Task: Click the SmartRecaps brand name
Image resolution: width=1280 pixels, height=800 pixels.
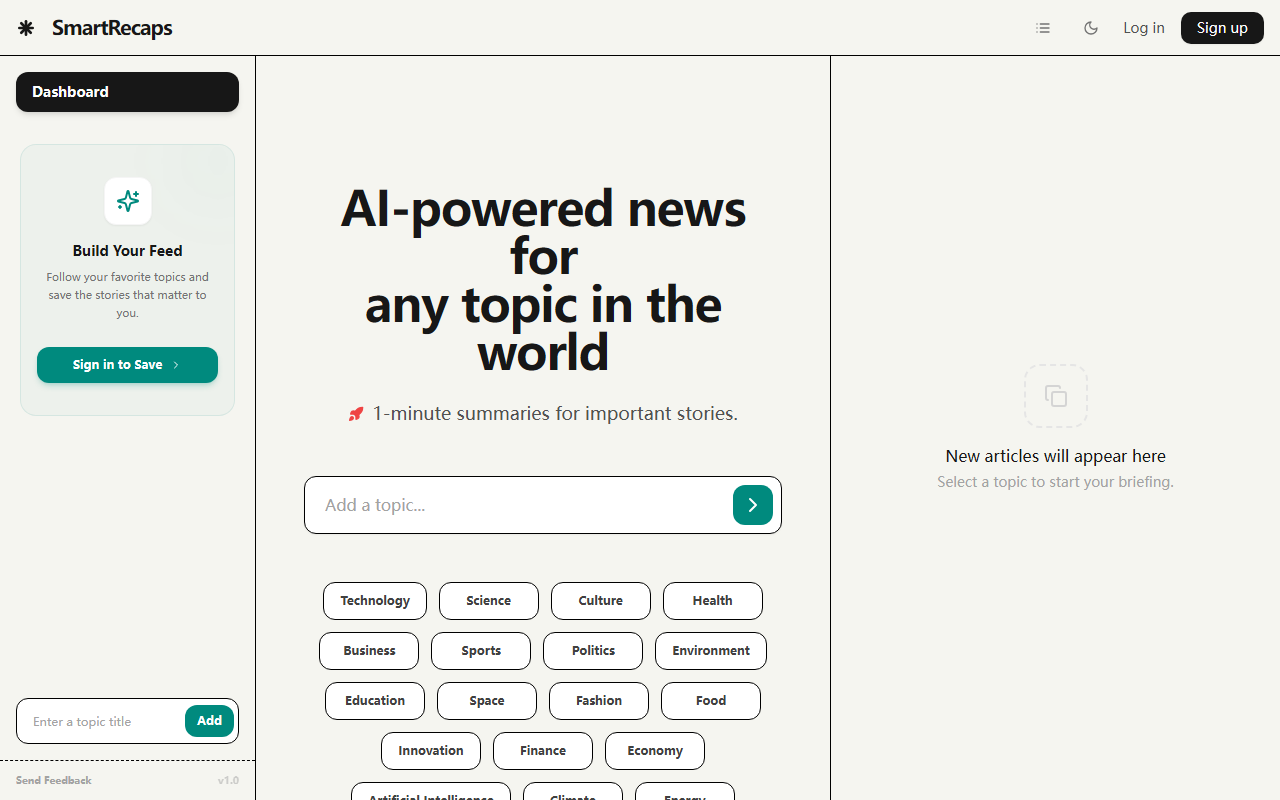Action: tap(112, 28)
